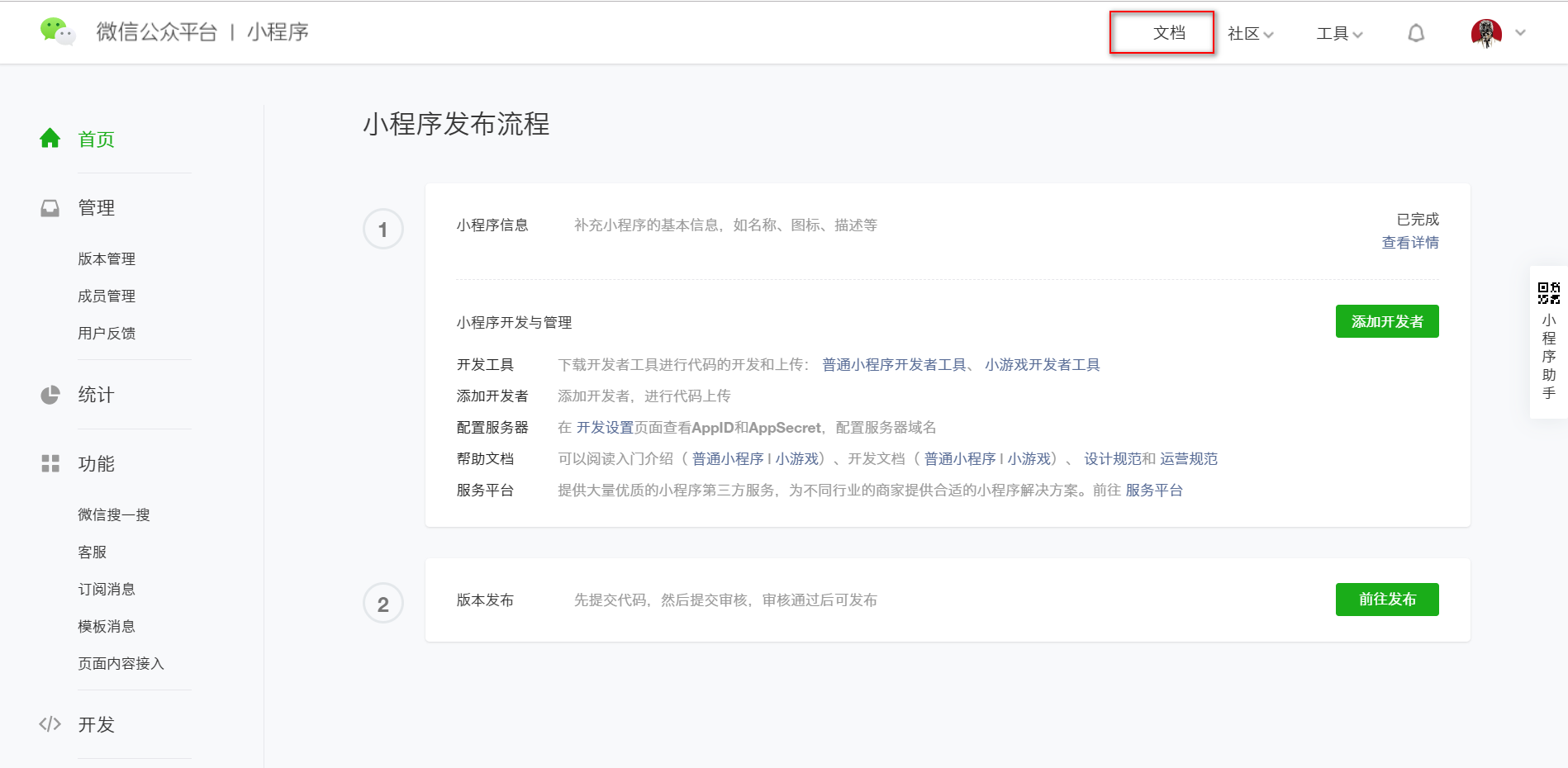Click 版本发布 label

click(485, 600)
